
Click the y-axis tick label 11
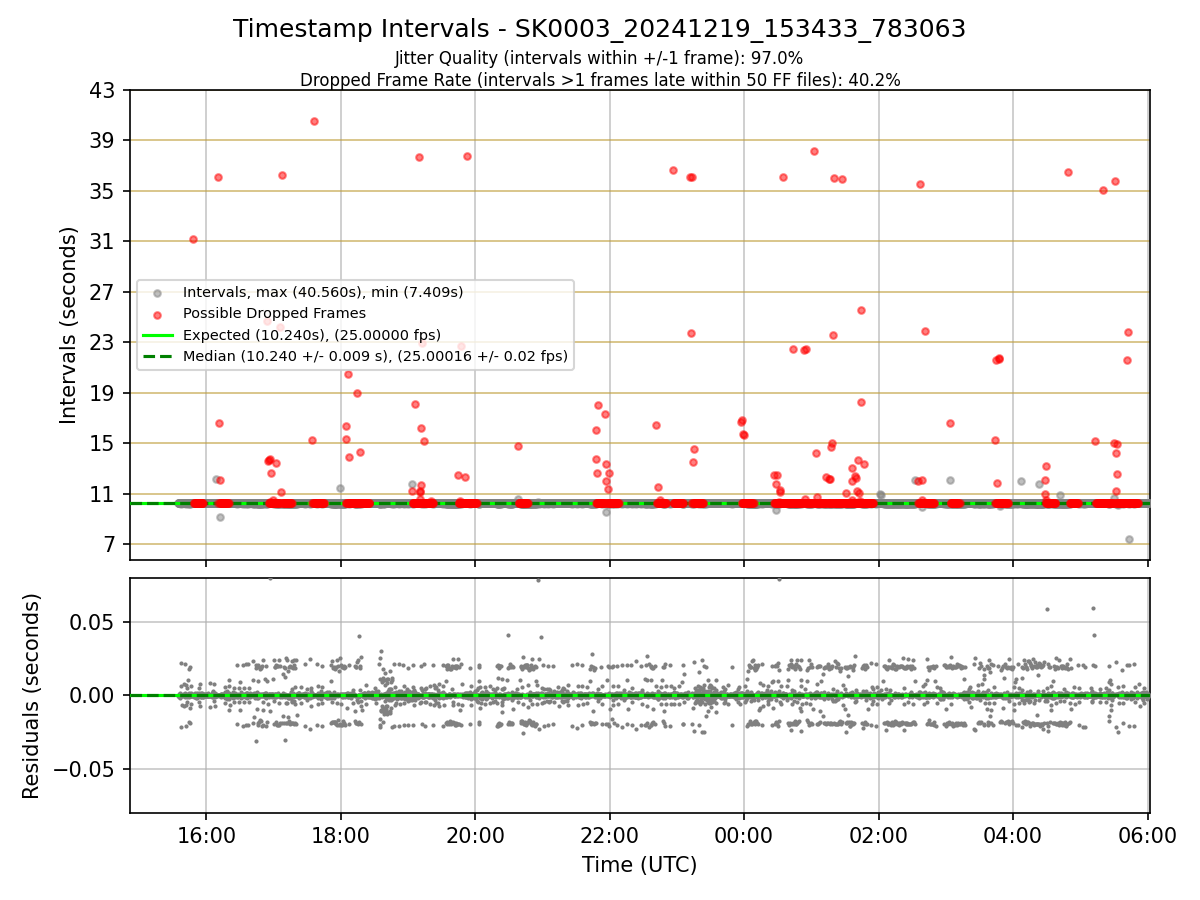[104, 494]
